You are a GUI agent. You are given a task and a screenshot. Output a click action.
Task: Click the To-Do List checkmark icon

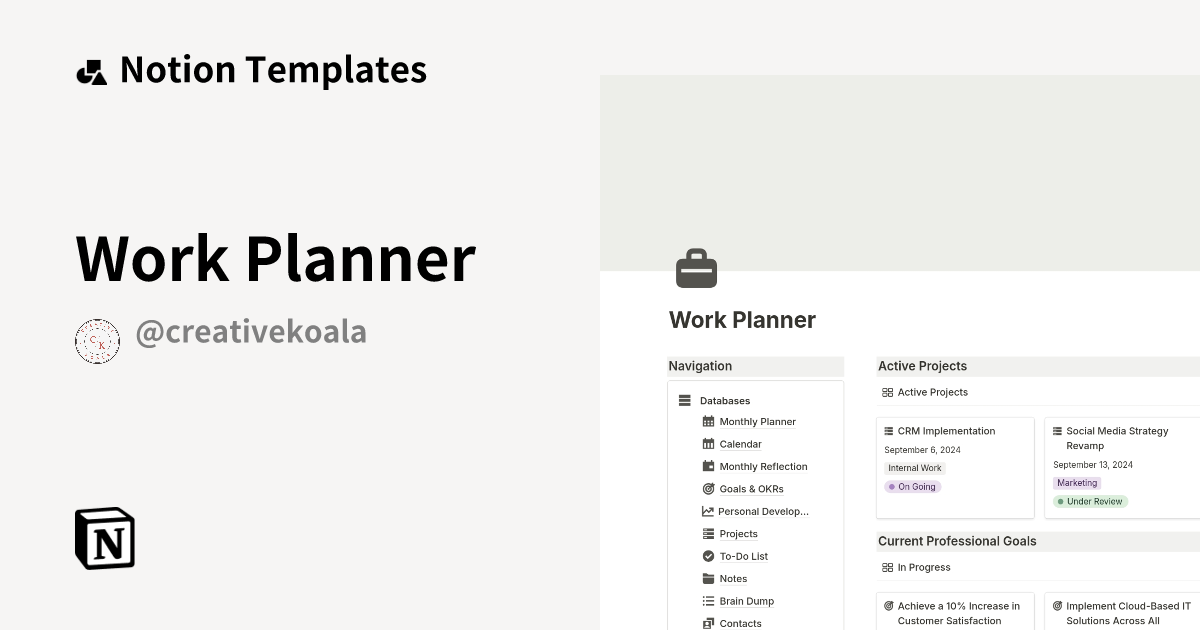click(708, 556)
